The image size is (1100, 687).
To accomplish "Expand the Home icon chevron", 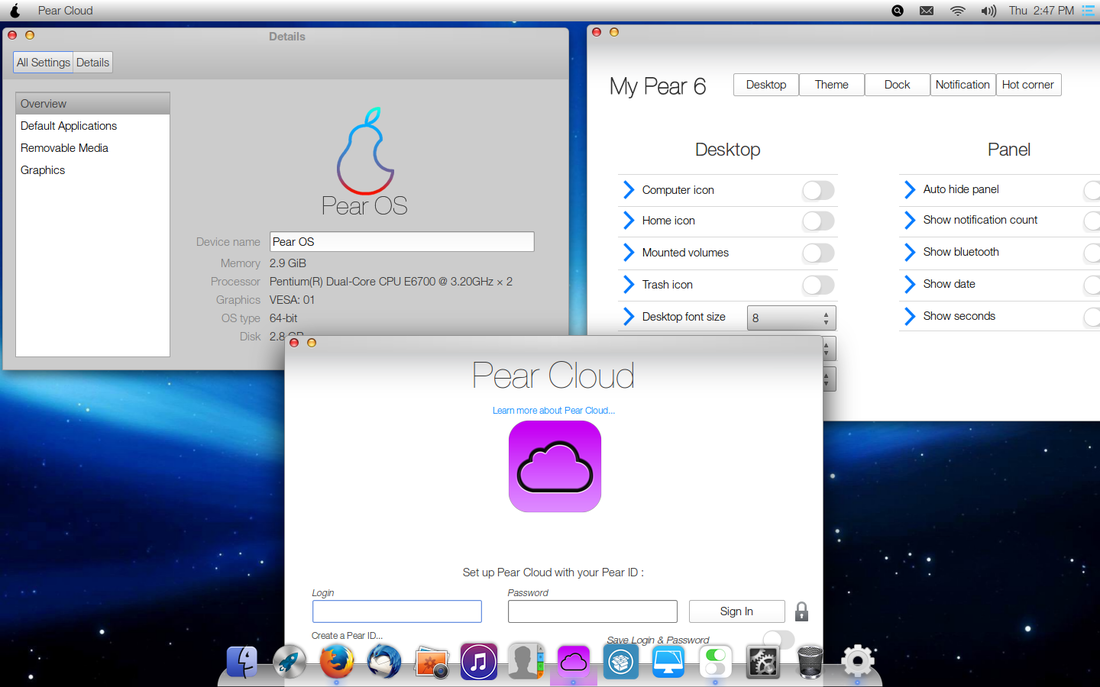I will coord(629,220).
